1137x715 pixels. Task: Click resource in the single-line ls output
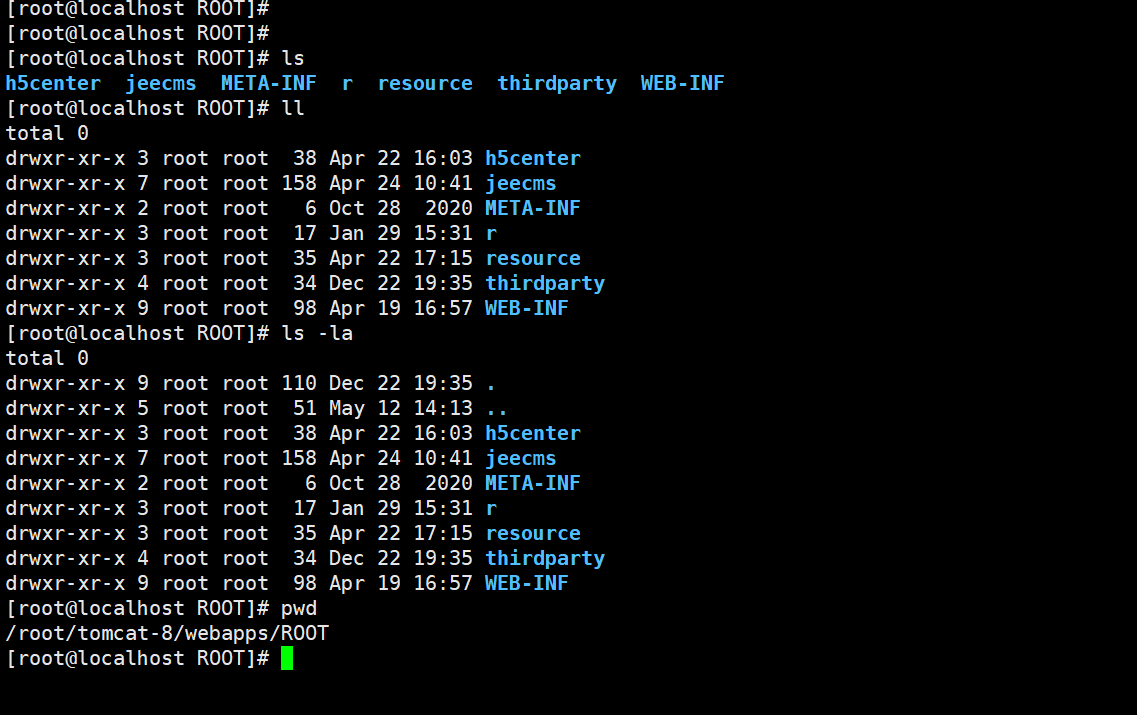coord(425,83)
